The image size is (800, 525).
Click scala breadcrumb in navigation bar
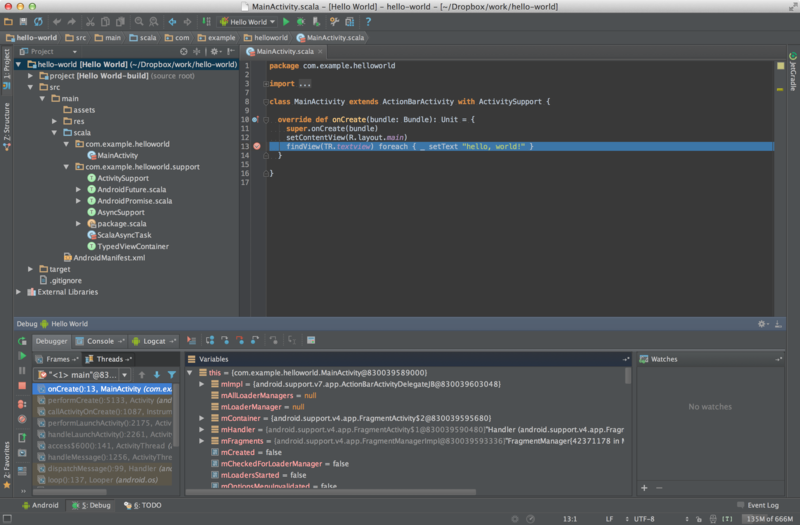pyautogui.click(x=143, y=38)
